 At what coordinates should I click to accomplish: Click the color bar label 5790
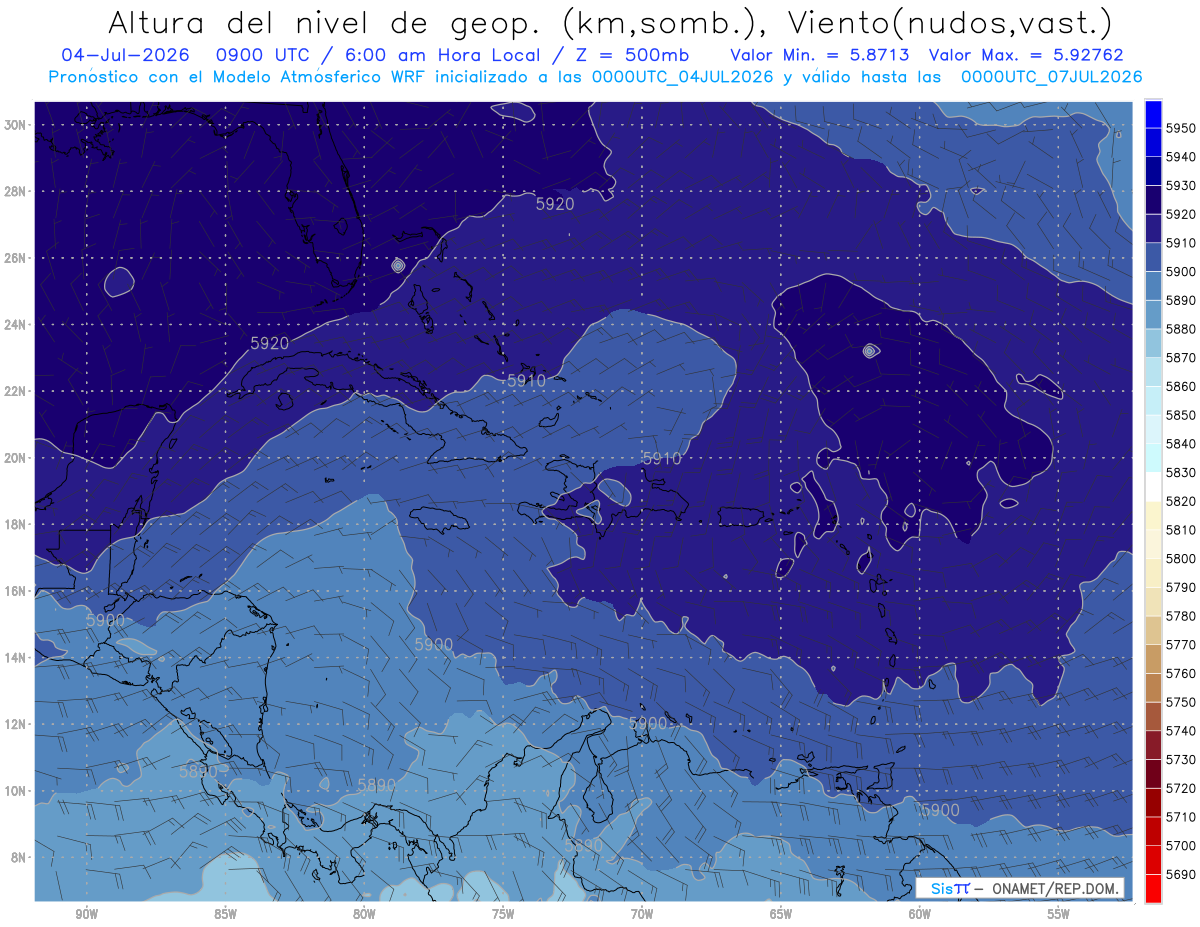(1181, 588)
